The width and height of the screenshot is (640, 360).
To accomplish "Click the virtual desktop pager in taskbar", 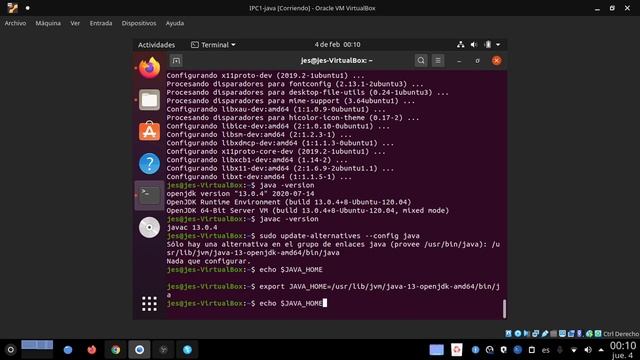I will [x=37, y=349].
